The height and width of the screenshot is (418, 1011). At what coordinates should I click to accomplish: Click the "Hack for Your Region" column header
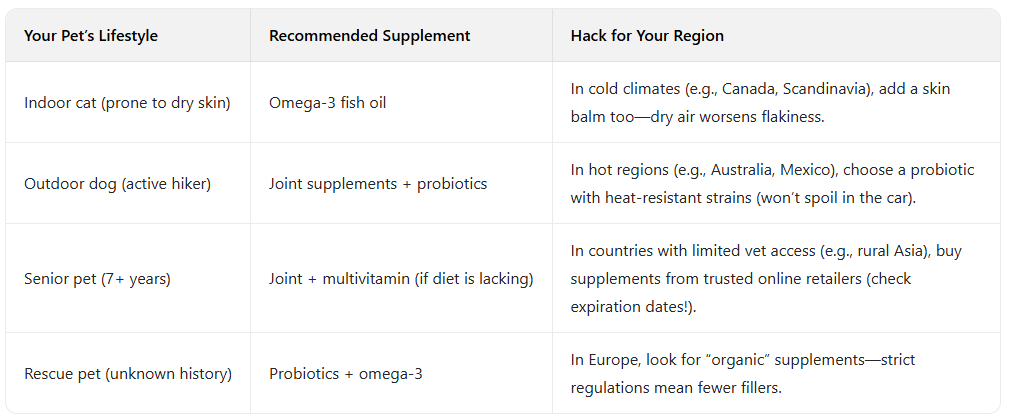(647, 36)
